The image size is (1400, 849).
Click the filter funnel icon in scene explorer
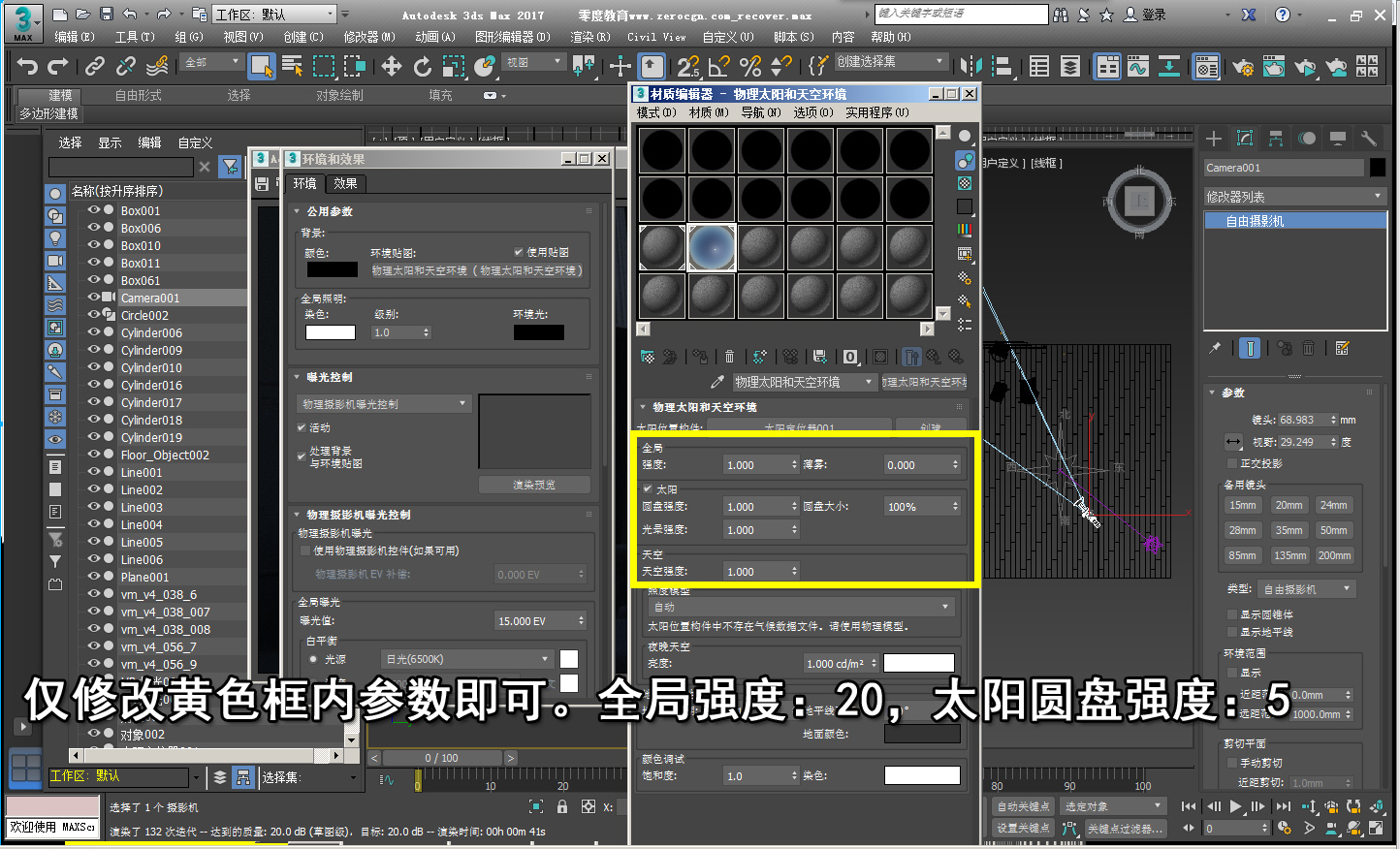[x=230, y=167]
